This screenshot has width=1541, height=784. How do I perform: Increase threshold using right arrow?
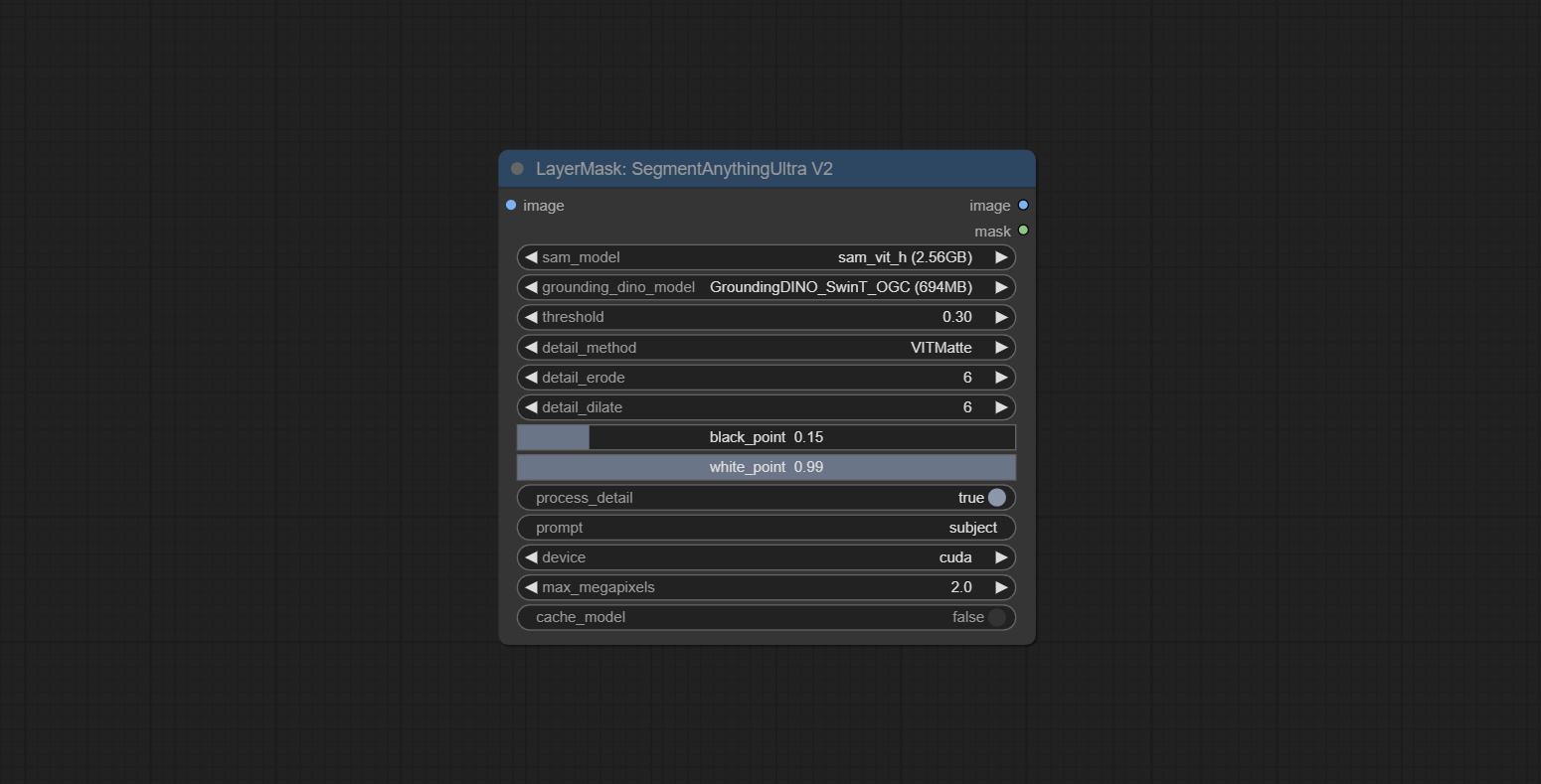1001,317
